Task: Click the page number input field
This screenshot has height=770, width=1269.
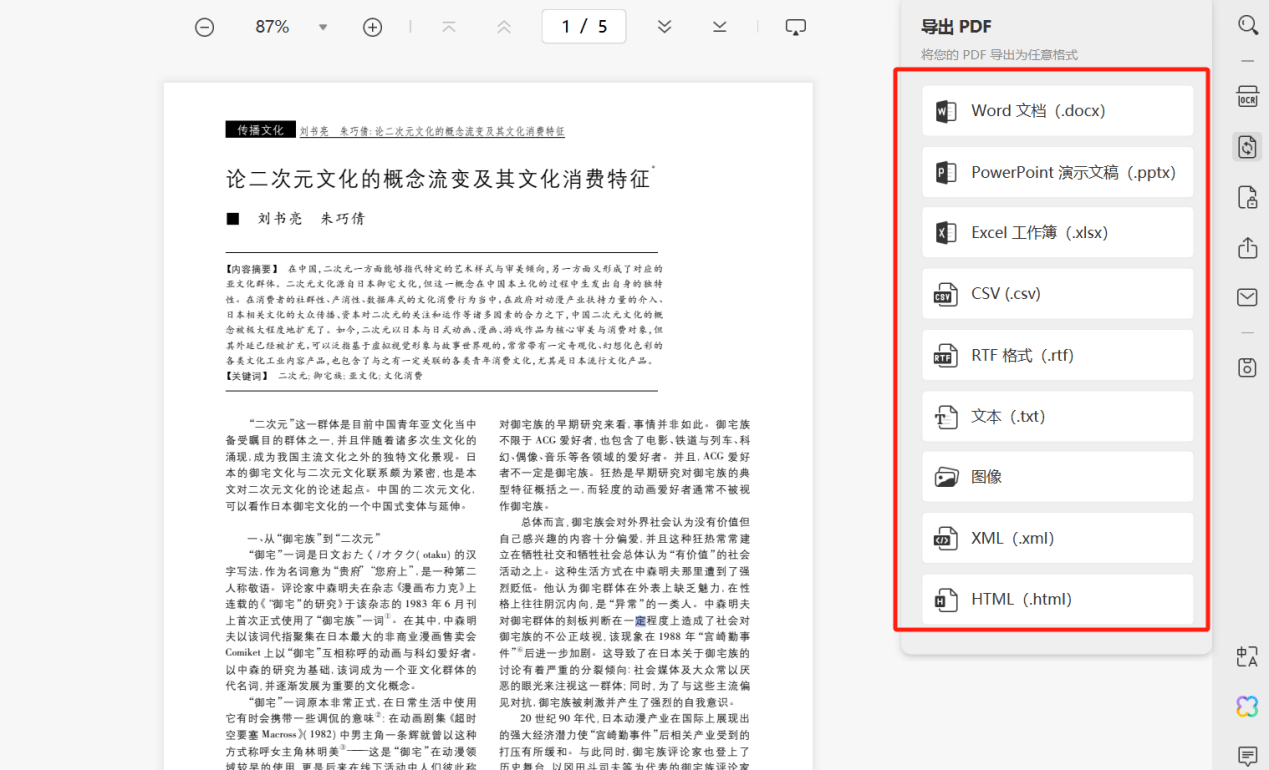Action: pyautogui.click(x=584, y=27)
